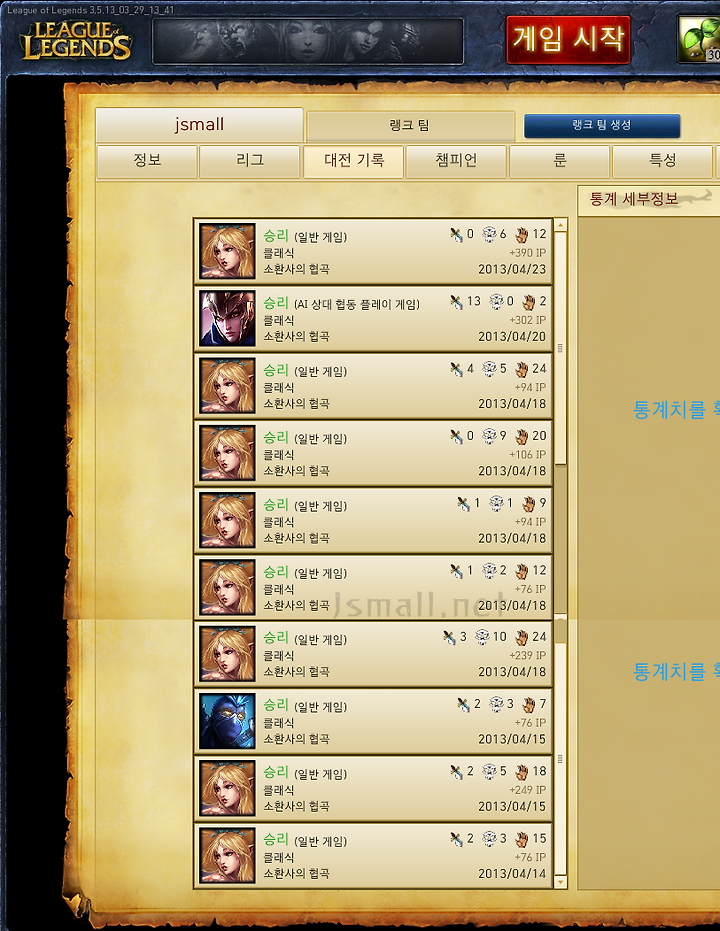Open the 랭크 팀 tab
Viewport: 720px width, 931px height.
click(x=410, y=125)
